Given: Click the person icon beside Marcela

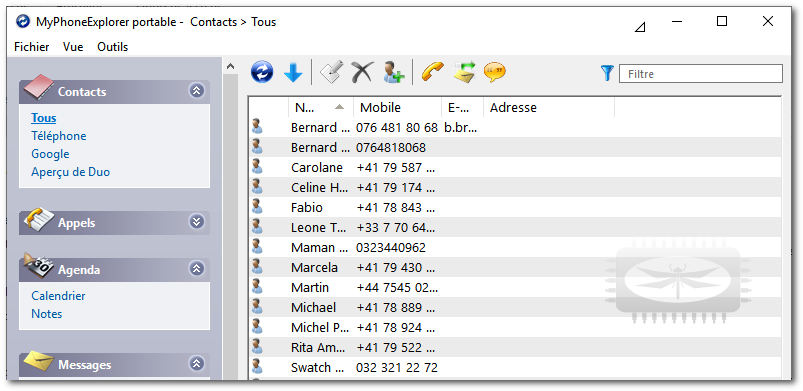Looking at the screenshot, I should point(257,267).
